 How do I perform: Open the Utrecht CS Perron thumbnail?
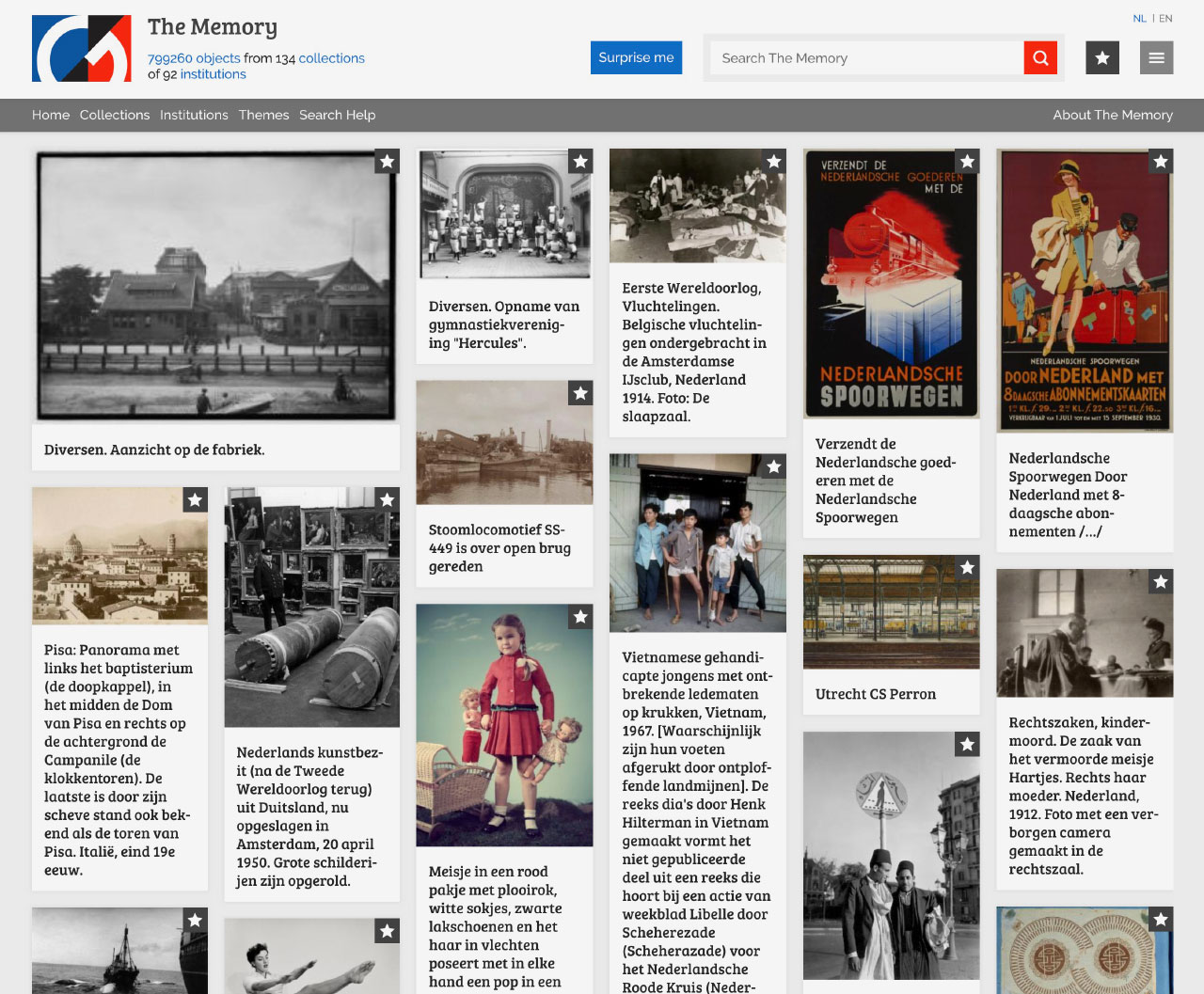tap(892, 611)
